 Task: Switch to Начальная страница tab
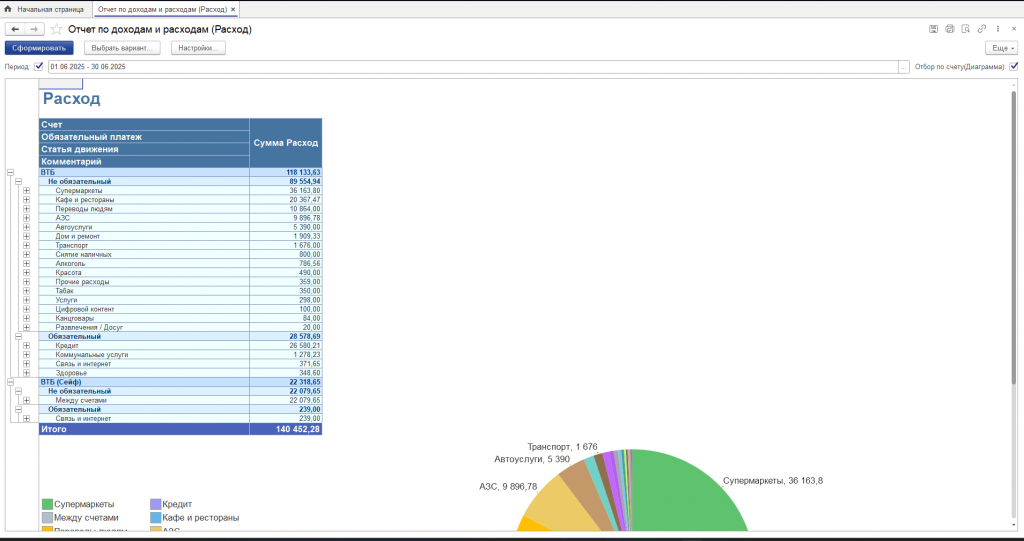click(x=46, y=9)
